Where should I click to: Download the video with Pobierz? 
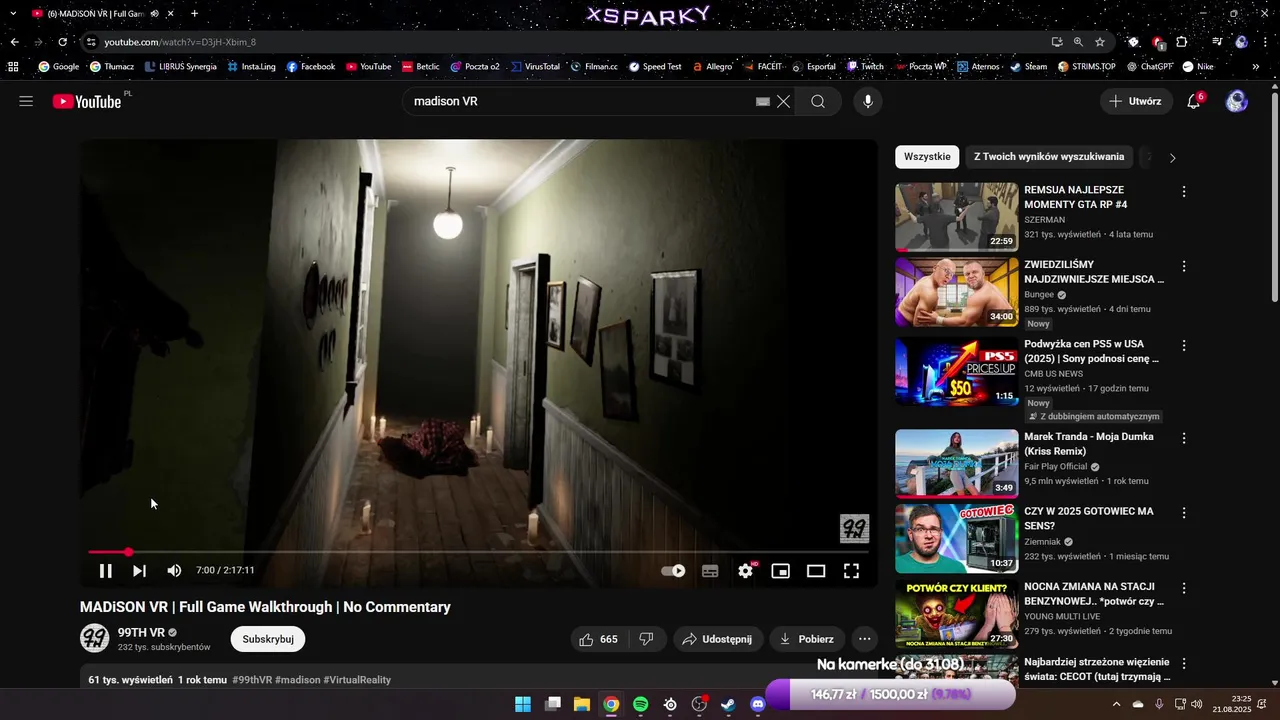806,639
